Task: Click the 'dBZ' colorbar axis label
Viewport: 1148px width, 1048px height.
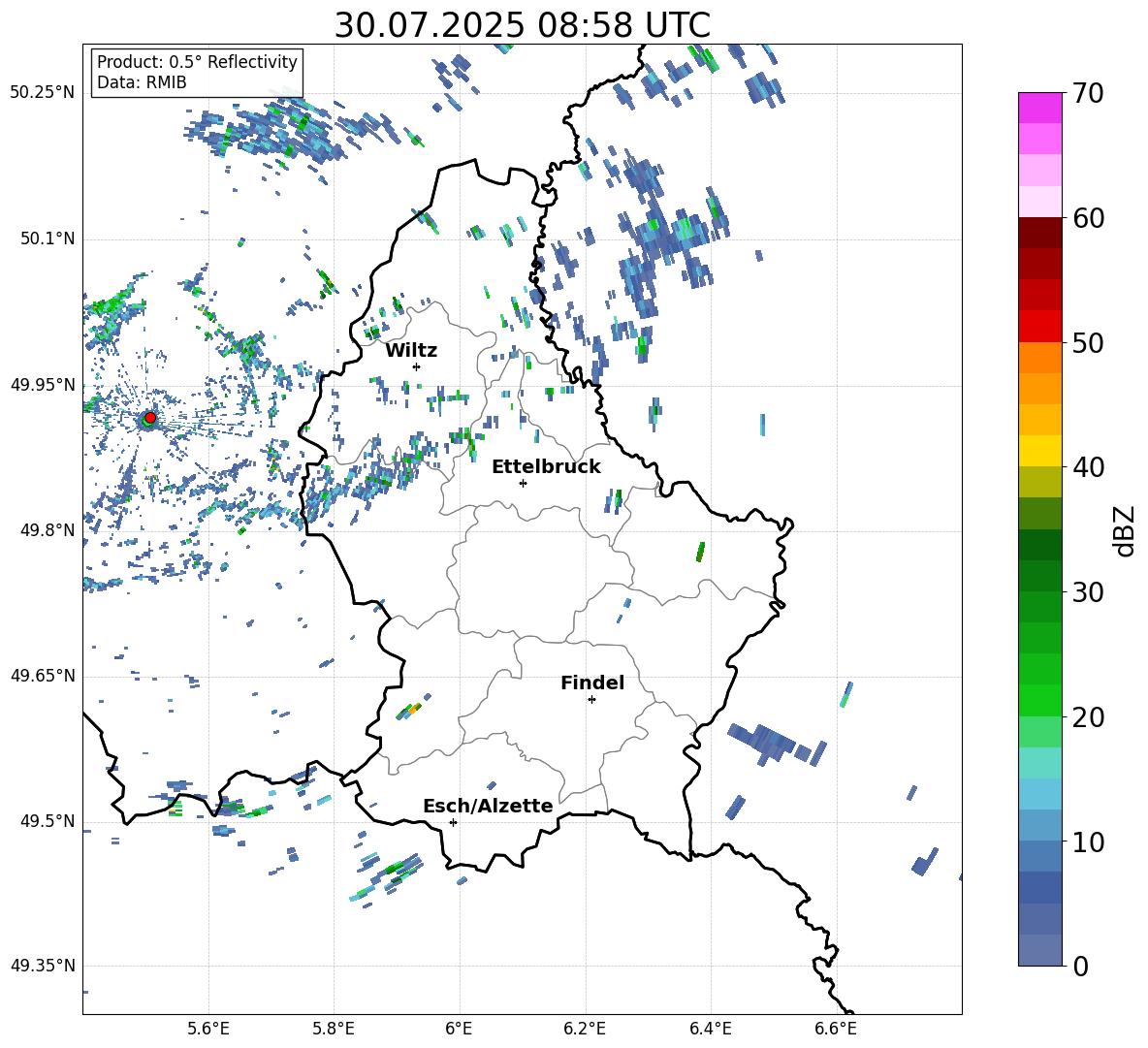Action: (1126, 530)
